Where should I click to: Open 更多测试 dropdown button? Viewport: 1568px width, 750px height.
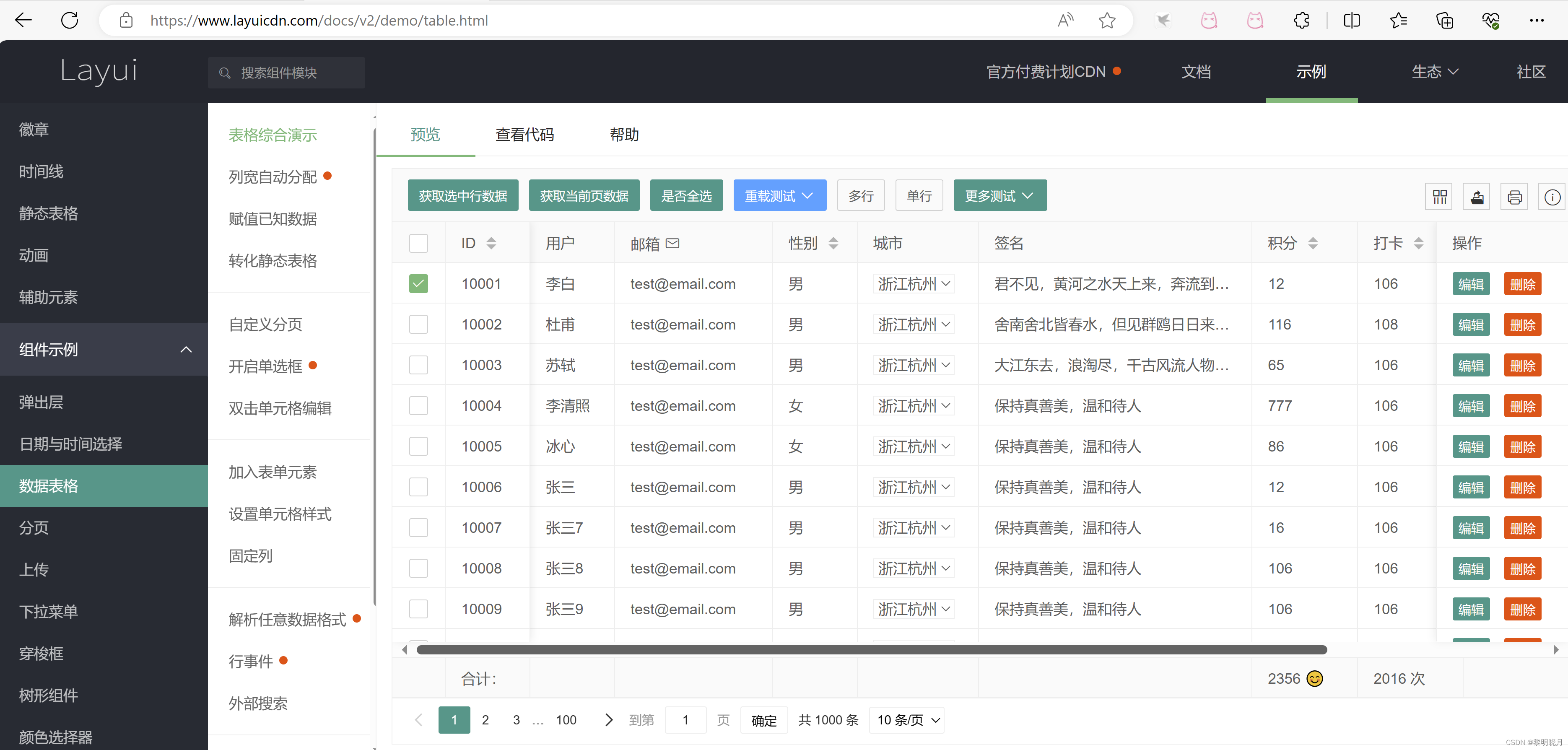1000,195
